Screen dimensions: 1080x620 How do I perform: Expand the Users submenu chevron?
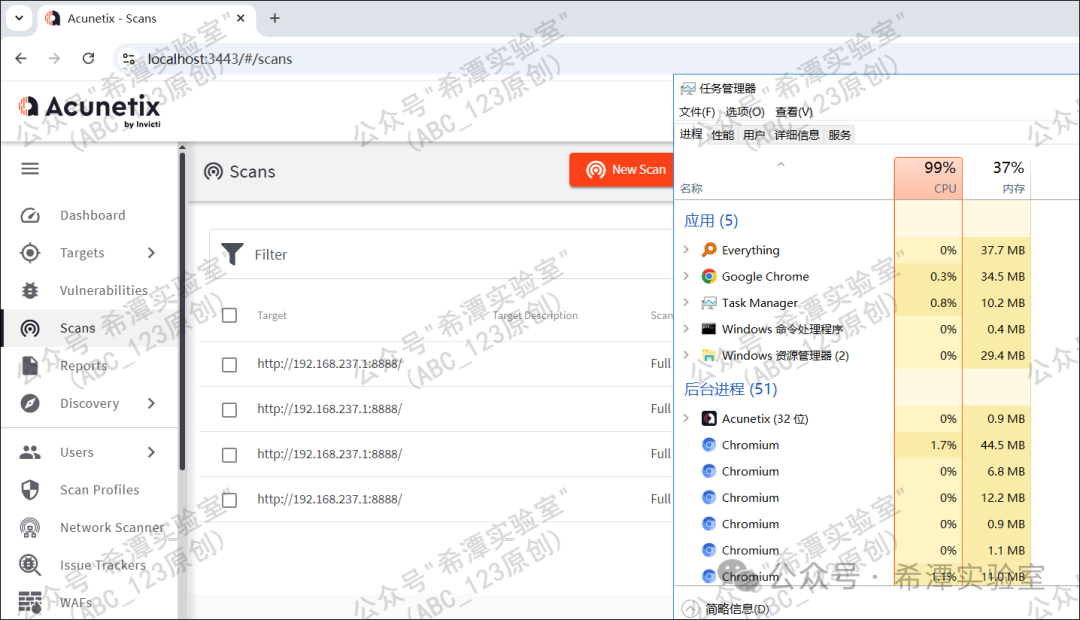coord(152,452)
